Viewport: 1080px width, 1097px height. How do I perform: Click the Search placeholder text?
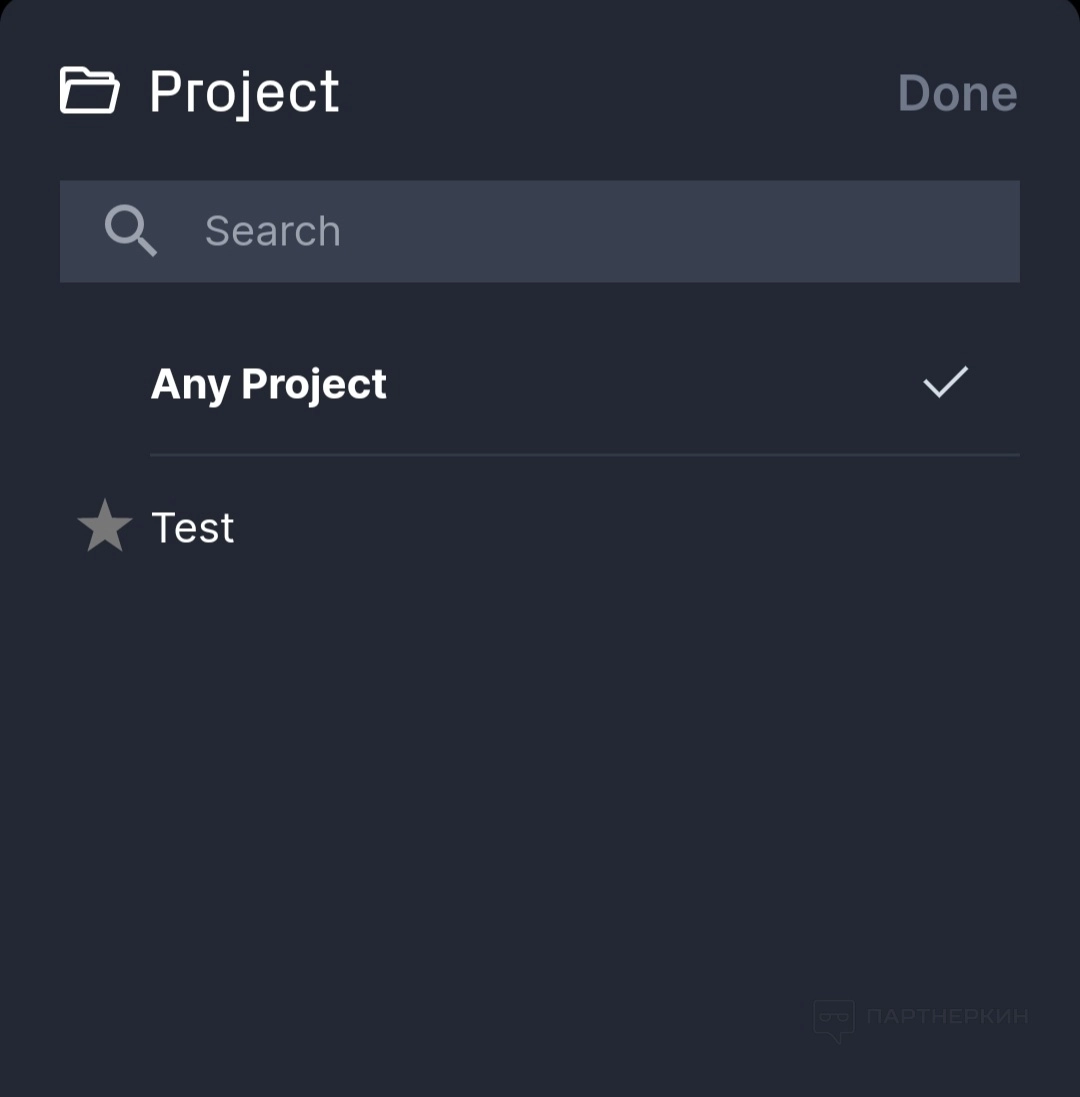coord(272,231)
